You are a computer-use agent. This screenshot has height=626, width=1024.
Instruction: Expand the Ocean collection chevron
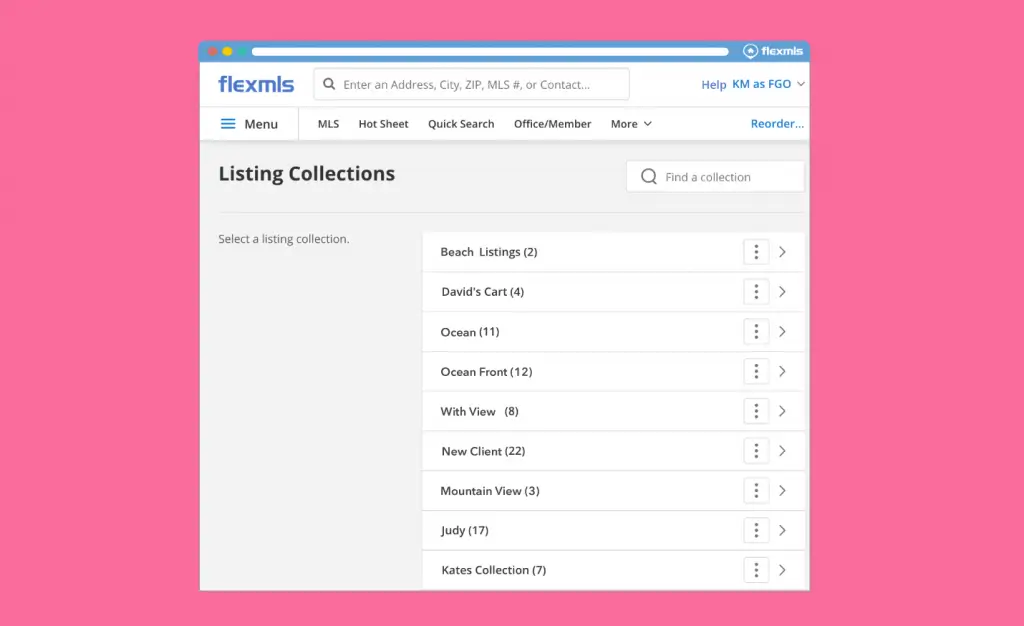(782, 332)
